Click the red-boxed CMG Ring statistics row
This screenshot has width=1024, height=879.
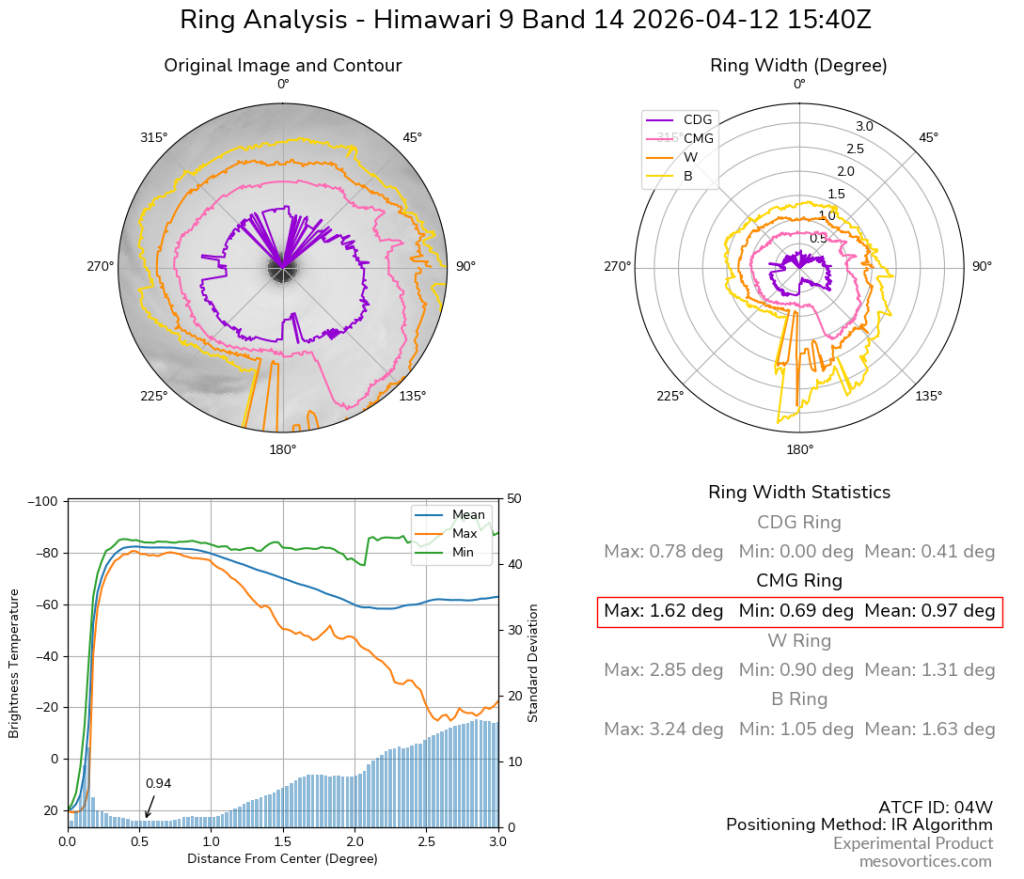799,611
